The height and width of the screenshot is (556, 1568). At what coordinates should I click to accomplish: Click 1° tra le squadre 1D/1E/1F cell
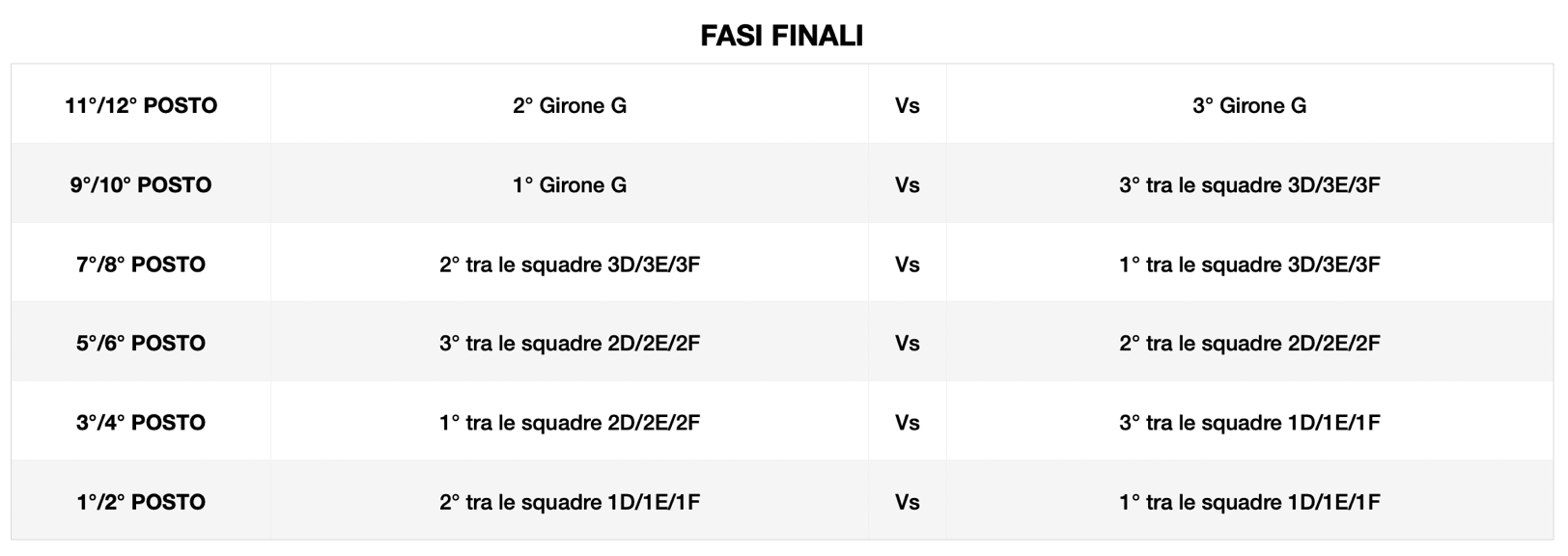point(1249,502)
